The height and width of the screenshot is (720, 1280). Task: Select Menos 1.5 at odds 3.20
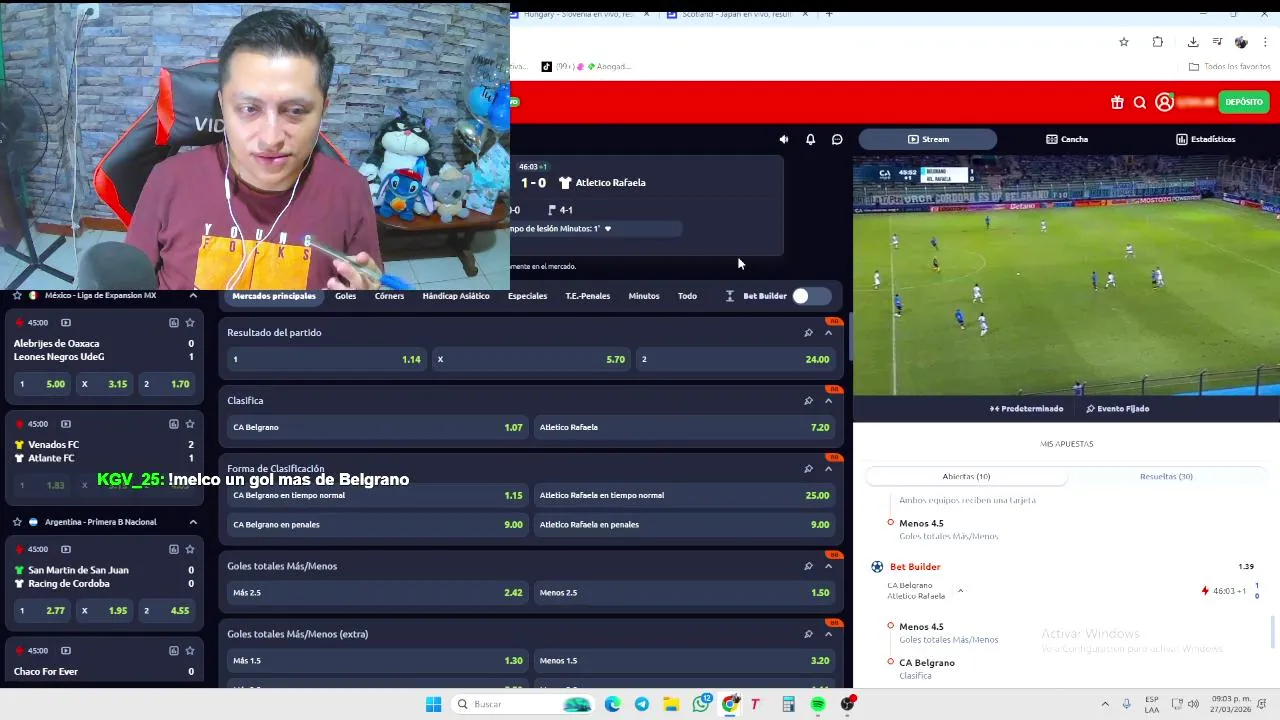click(x=684, y=660)
